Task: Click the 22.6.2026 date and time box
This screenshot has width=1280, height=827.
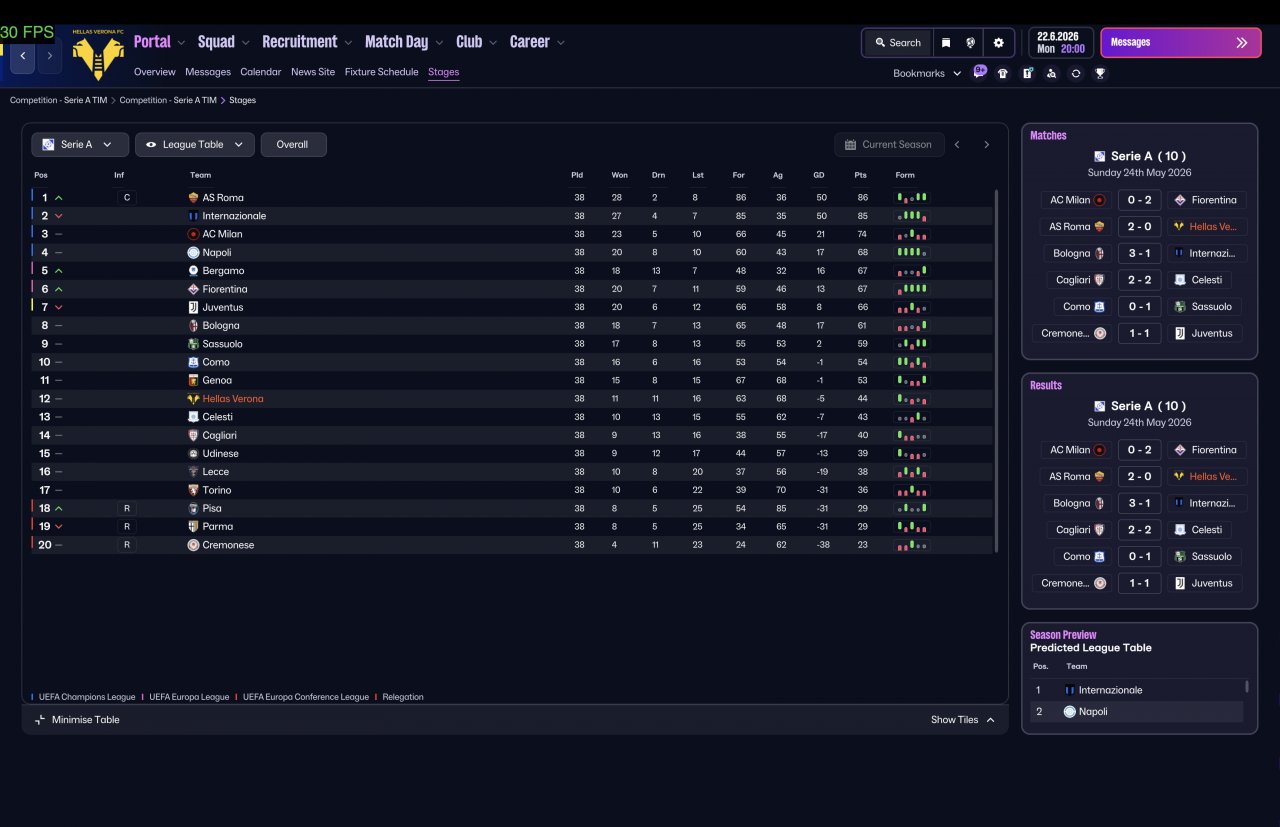Action: coord(1061,43)
